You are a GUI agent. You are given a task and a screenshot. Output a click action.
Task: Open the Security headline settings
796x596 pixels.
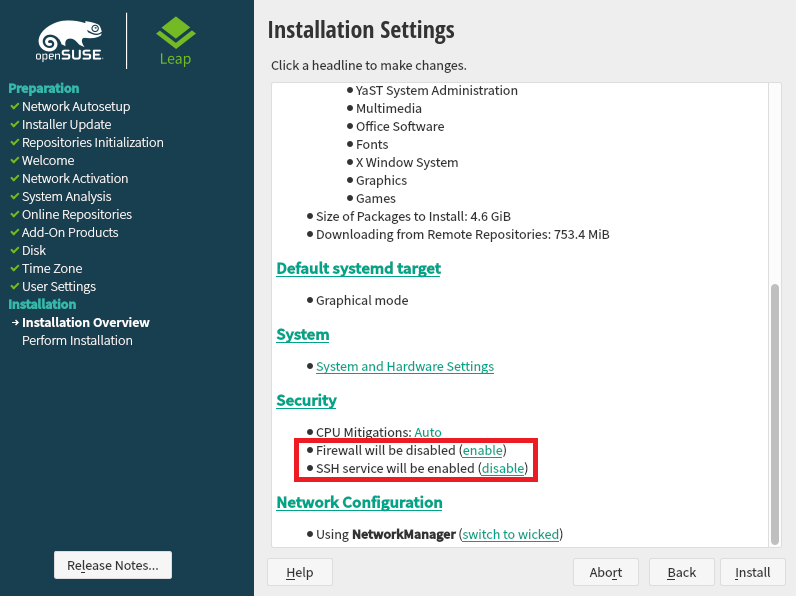pyautogui.click(x=306, y=400)
